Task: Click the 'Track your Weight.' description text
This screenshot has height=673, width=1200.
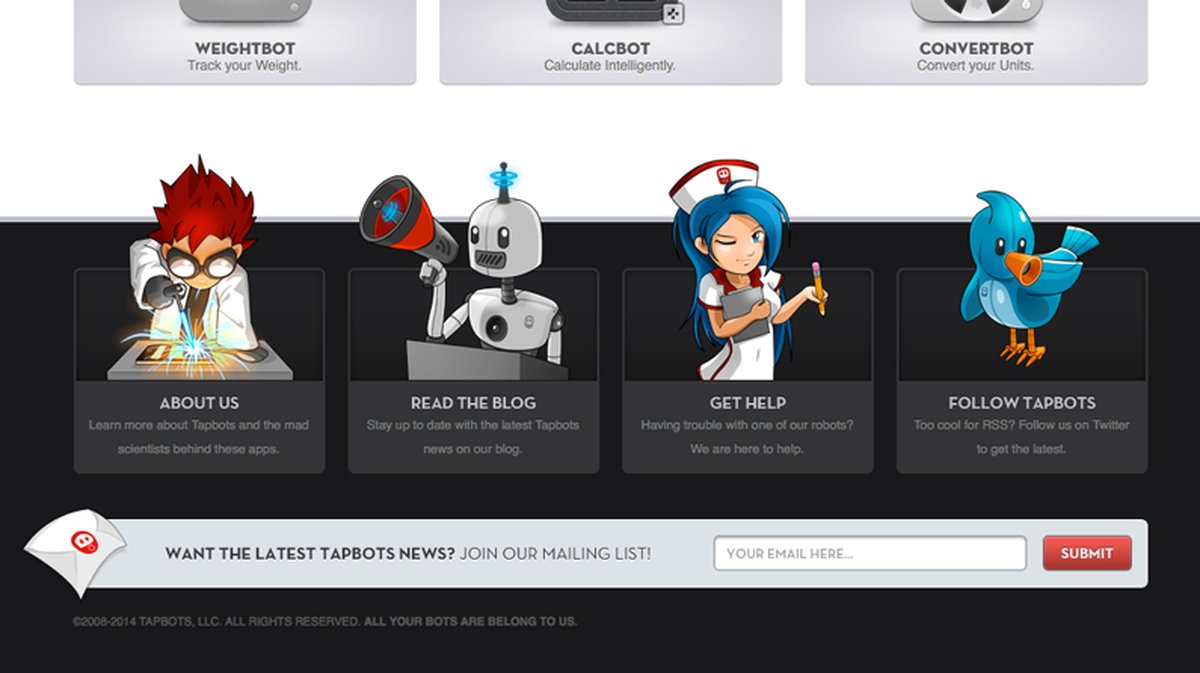Action: [244, 66]
